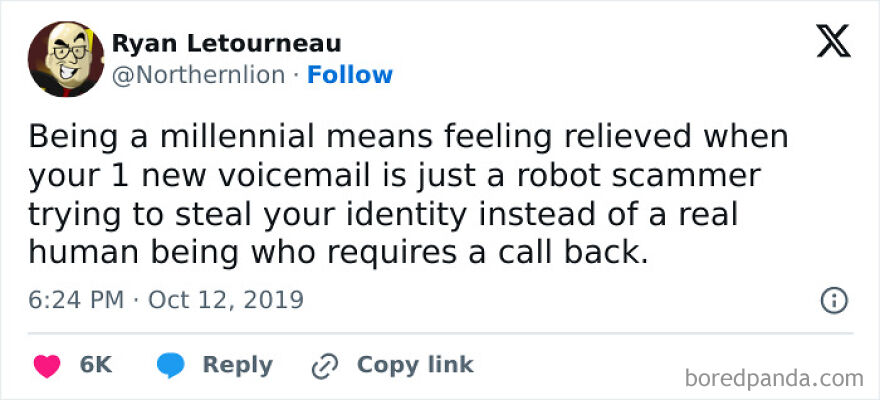This screenshot has width=880, height=400.
Task: Open the tweet info circle icon
Action: tap(834, 300)
